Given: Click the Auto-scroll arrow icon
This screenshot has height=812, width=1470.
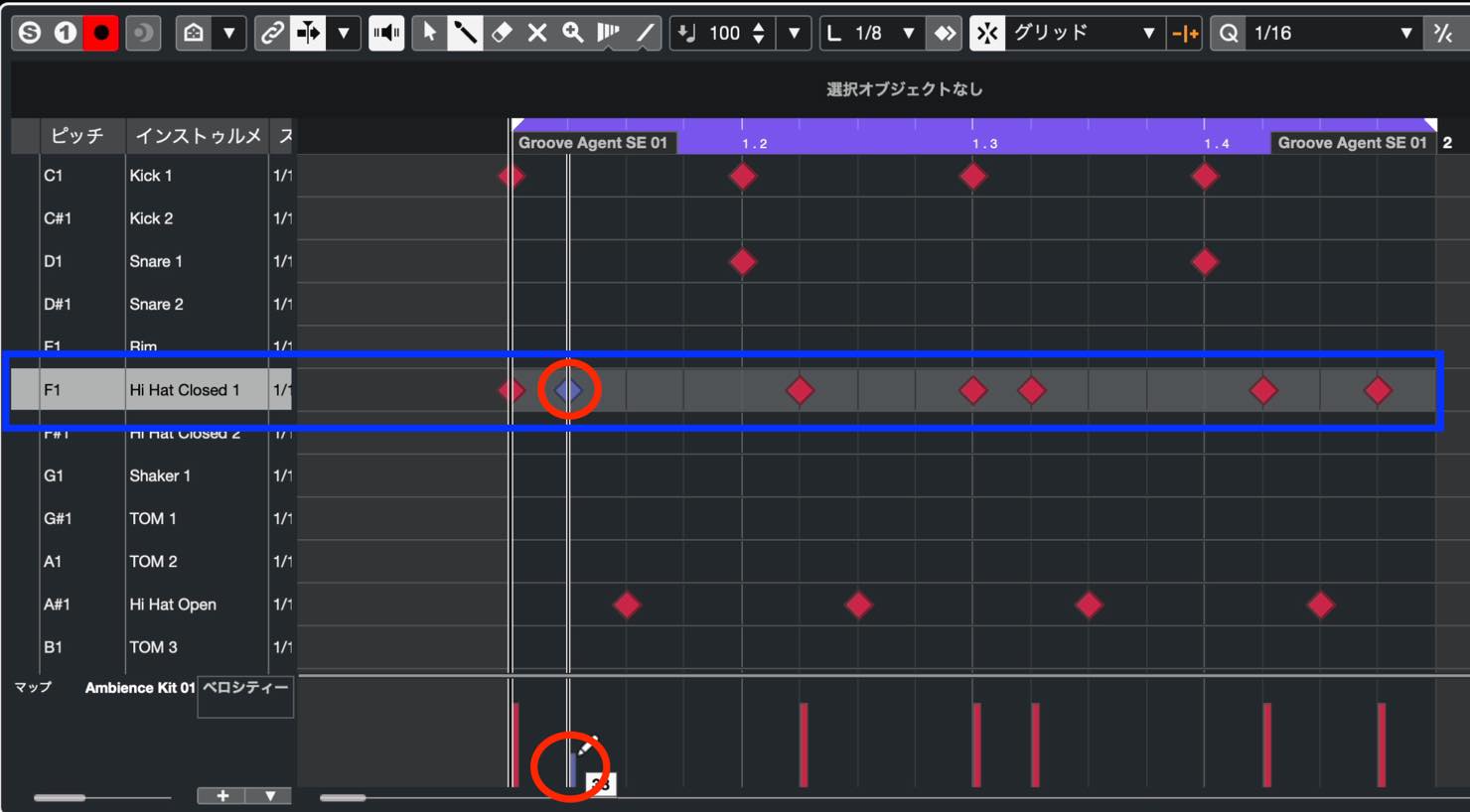Looking at the screenshot, I should click(x=308, y=33).
